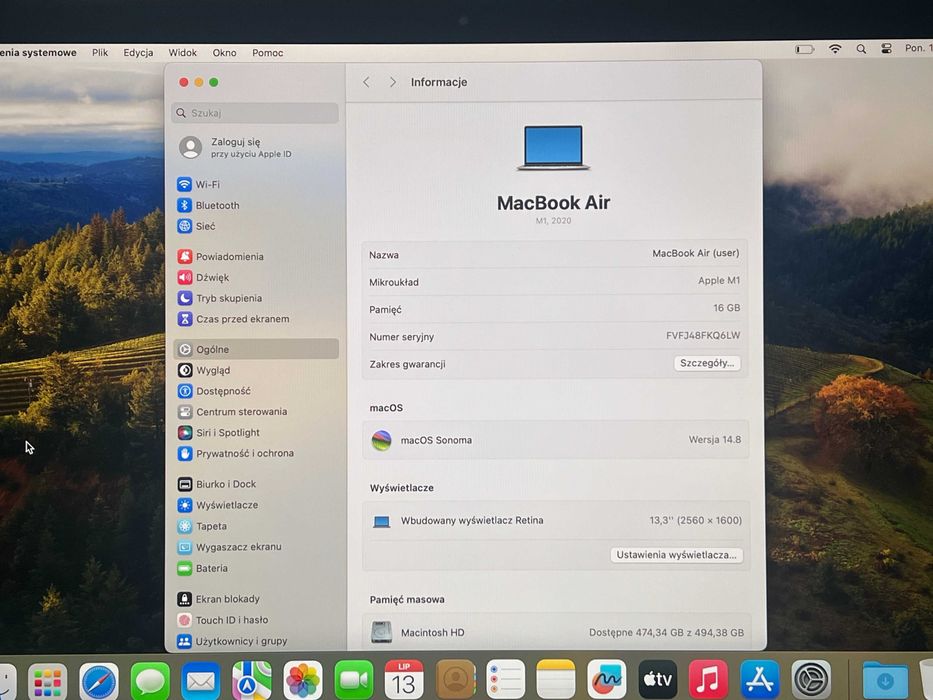Screen dimensions: 933x700
Task: Open Notes from the Dock
Action: (x=556, y=679)
